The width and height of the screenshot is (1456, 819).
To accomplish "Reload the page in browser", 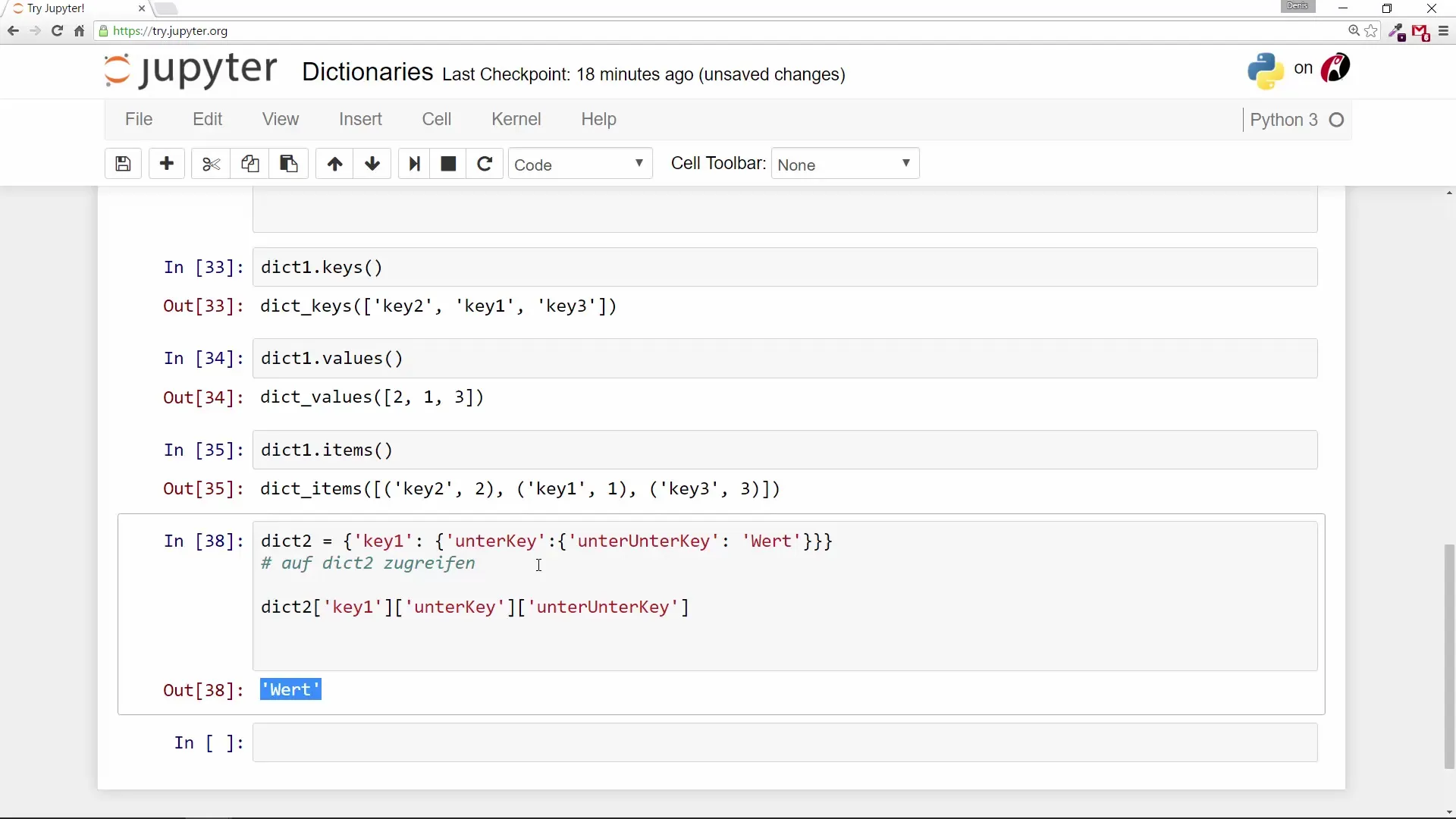I will tap(57, 31).
